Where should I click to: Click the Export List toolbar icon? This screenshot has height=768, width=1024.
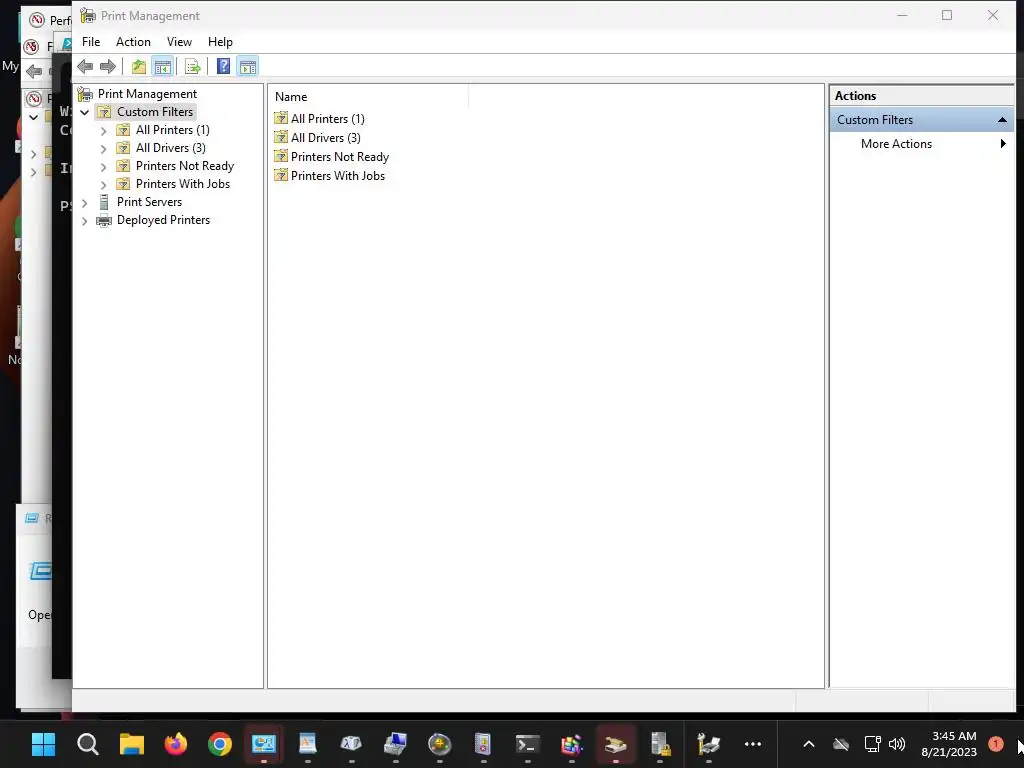tap(193, 66)
